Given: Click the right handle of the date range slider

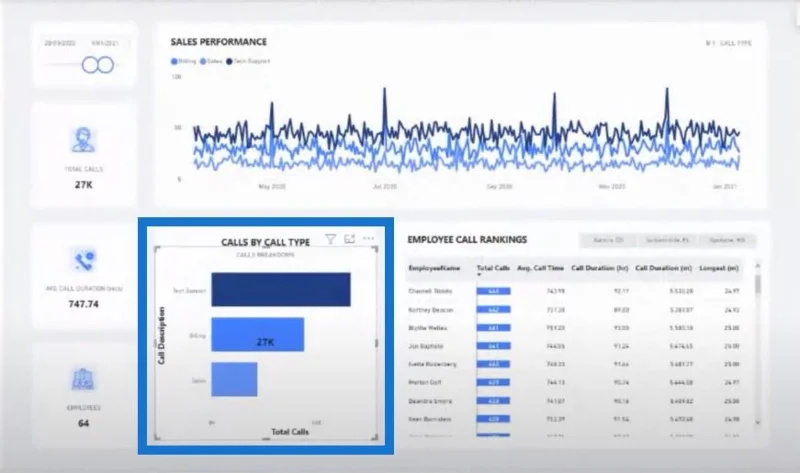Looking at the screenshot, I should click(106, 65).
